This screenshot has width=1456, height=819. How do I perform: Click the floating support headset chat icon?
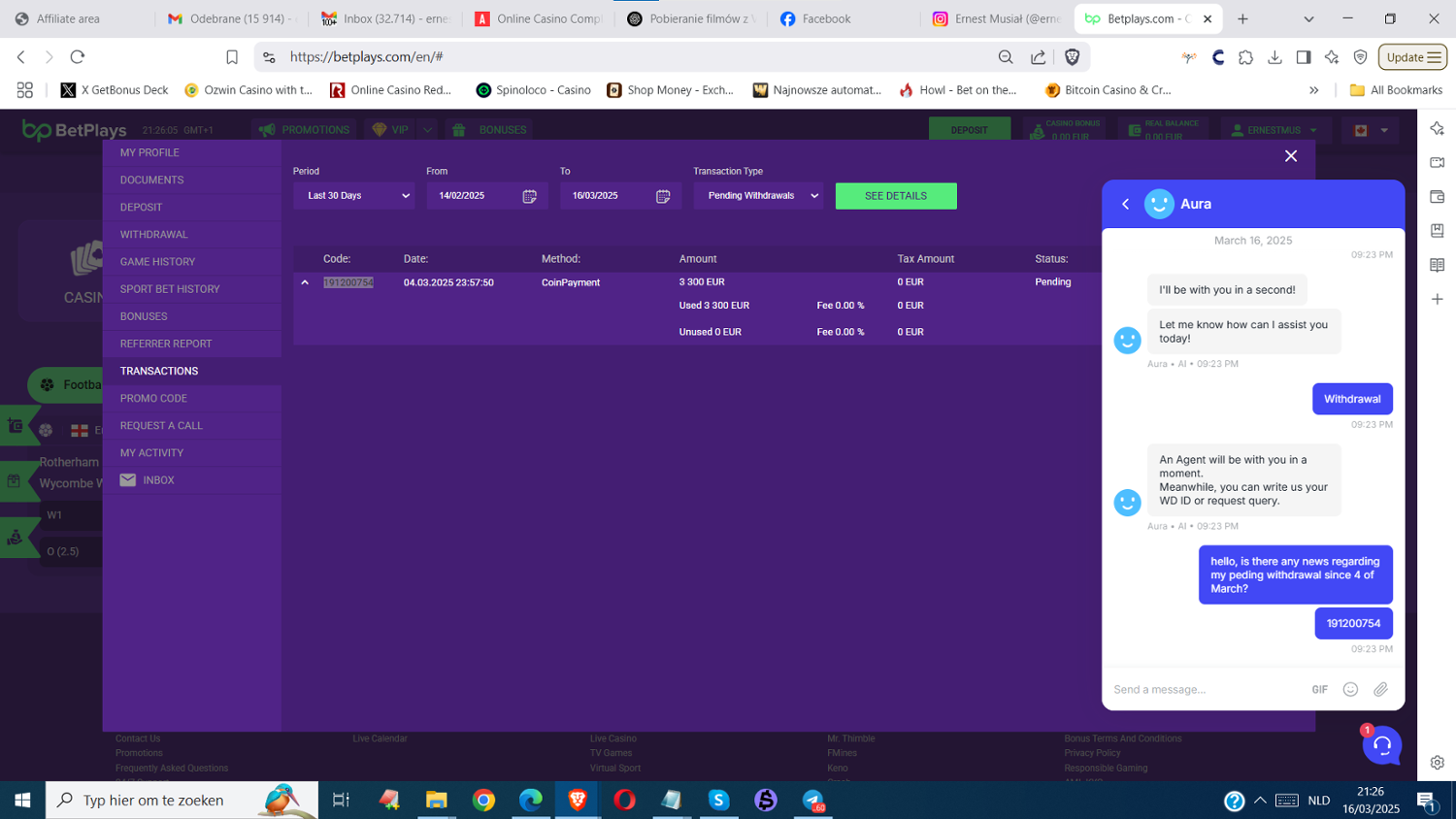1382,745
